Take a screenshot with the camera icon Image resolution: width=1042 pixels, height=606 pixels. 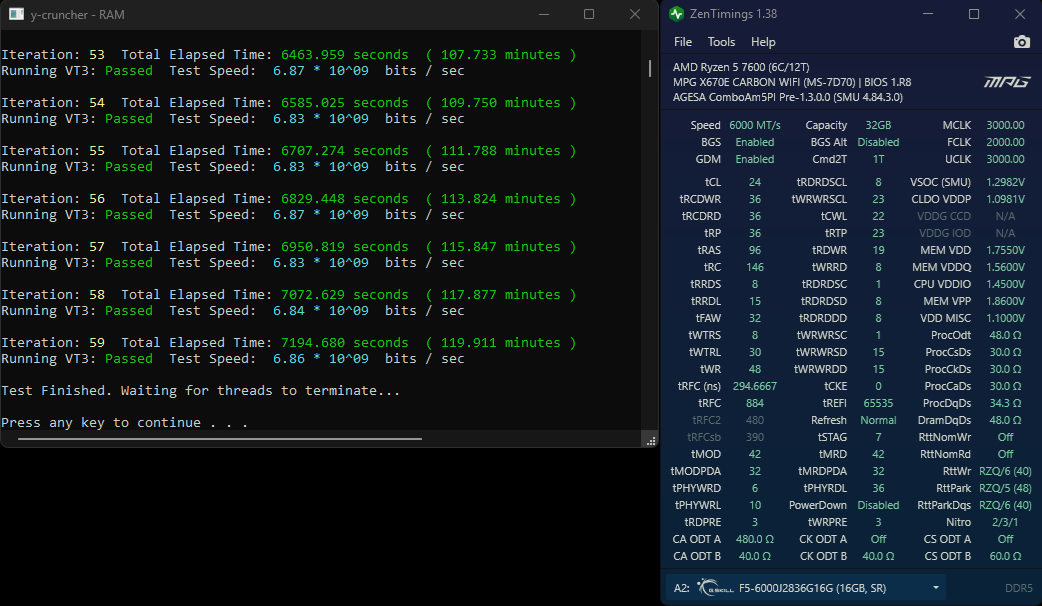(x=1021, y=42)
